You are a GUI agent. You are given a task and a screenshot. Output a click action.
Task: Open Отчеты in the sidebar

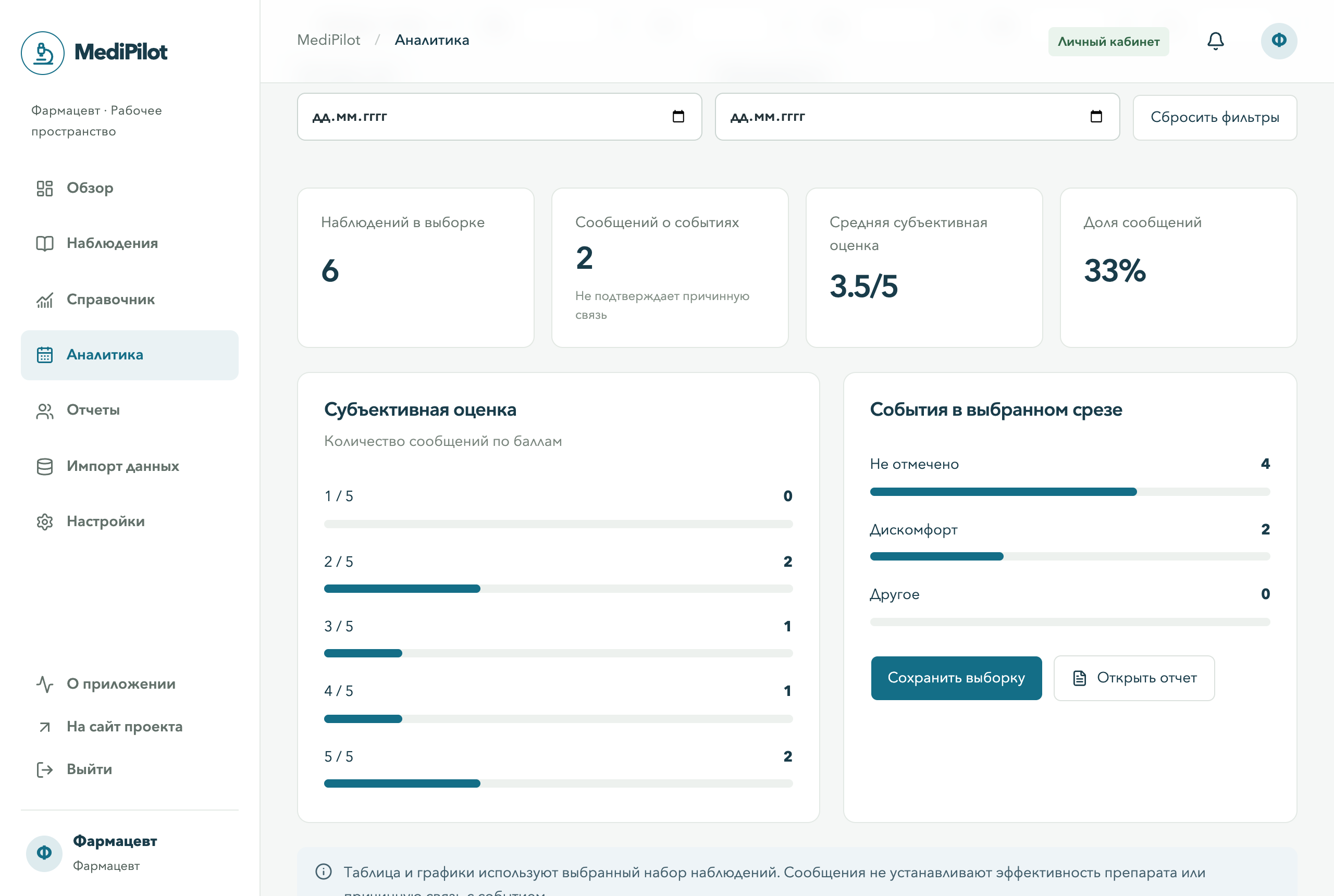click(130, 410)
